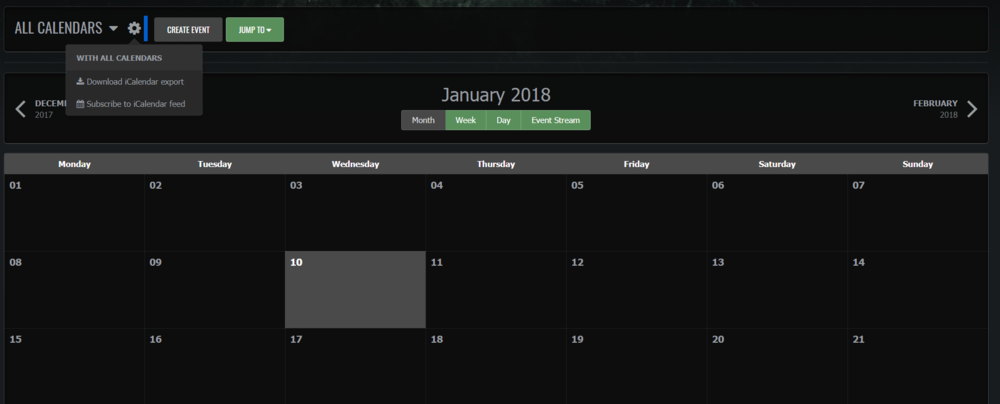Select Download iCalendar export option
This screenshot has width=1000, height=404.
point(134,81)
